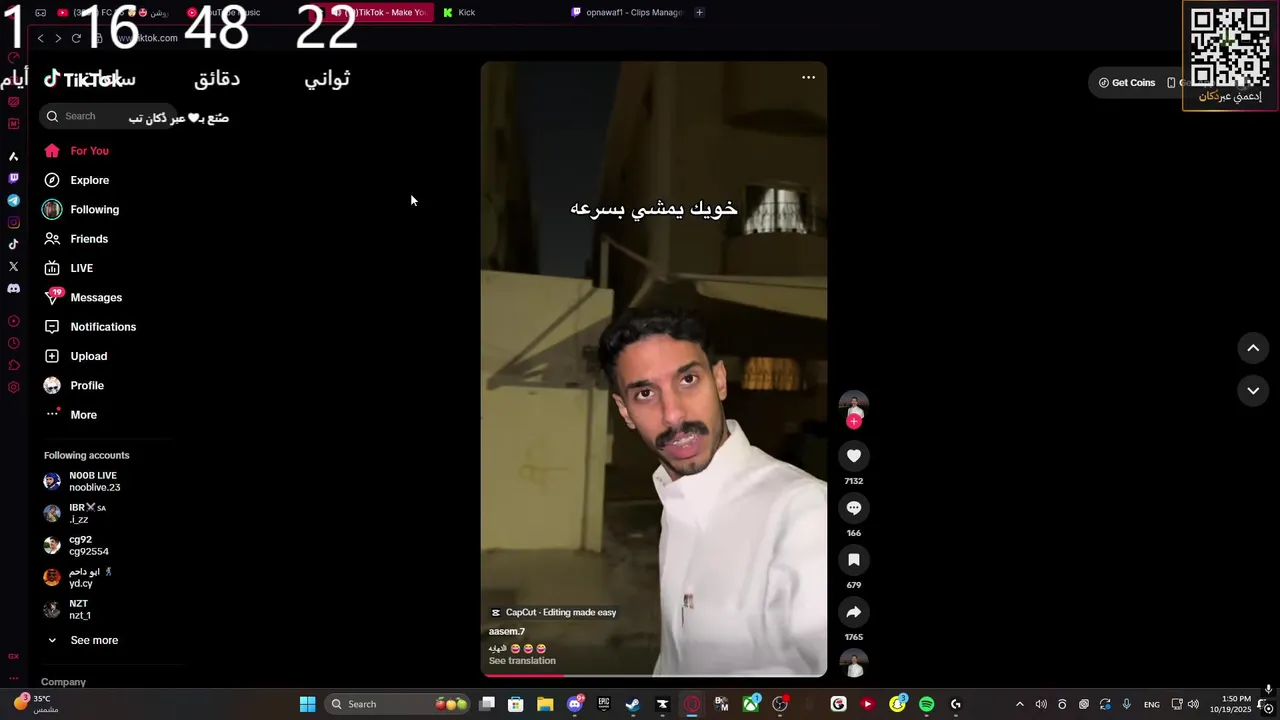Image resolution: width=1280 pixels, height=720 pixels.
Task: Go to previous video with up chevron
Action: pos(1253,348)
